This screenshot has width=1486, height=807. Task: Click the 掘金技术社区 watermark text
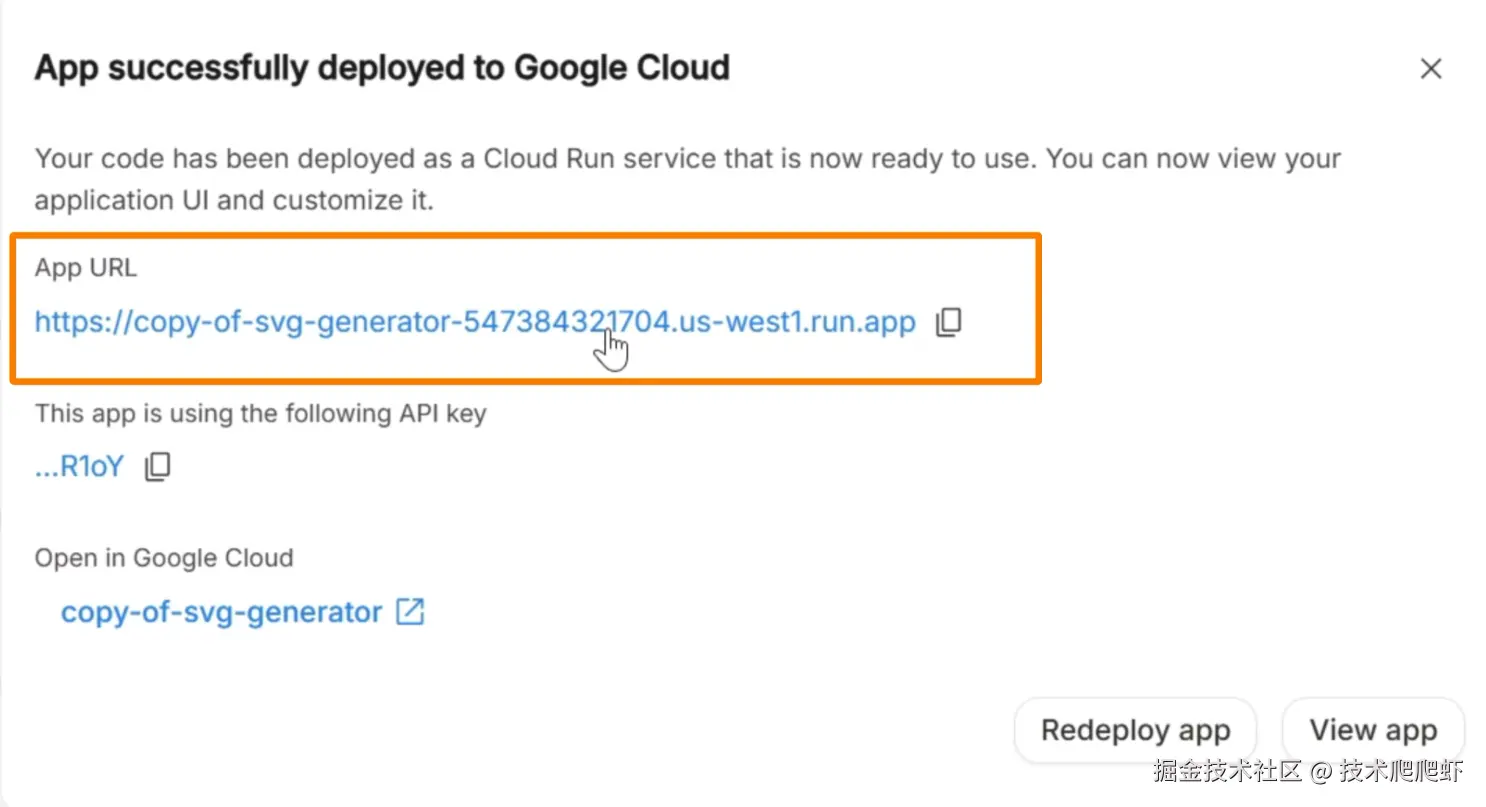click(x=1227, y=771)
